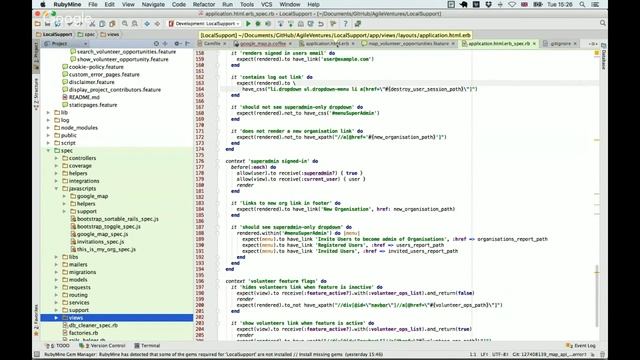
Task: Click the Find magnifier icon
Action: pyautogui.click(x=125, y=24)
